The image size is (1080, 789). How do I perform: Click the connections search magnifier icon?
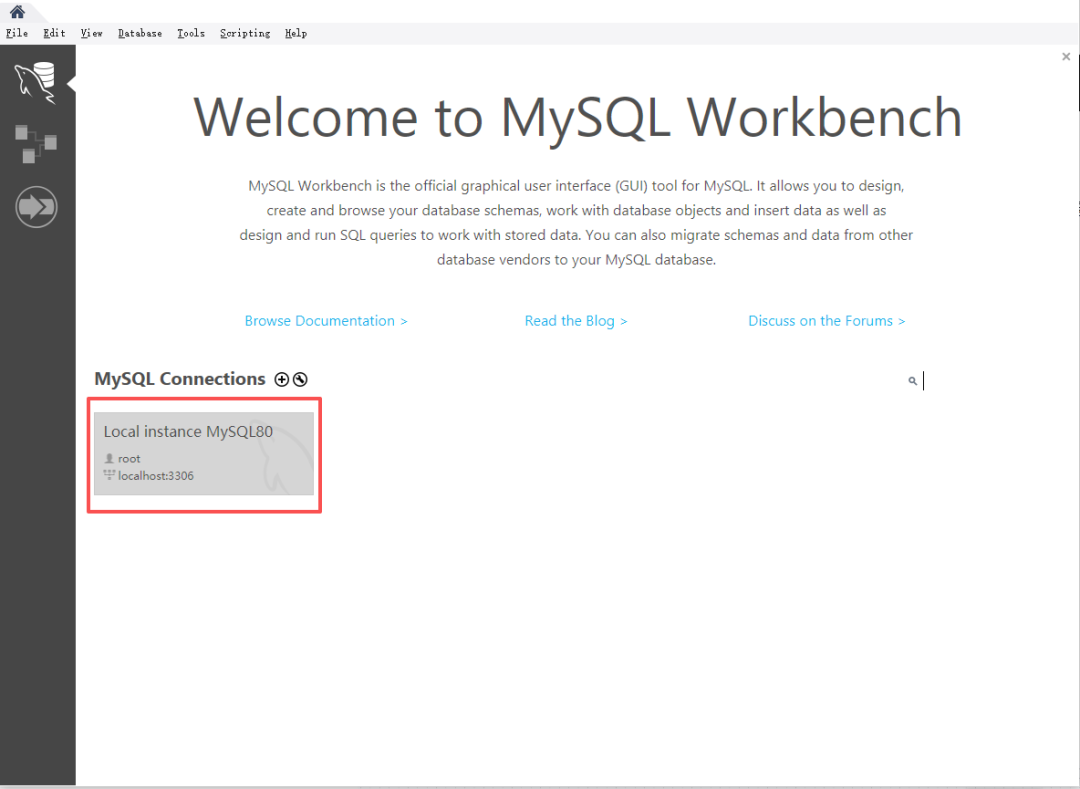(x=913, y=381)
